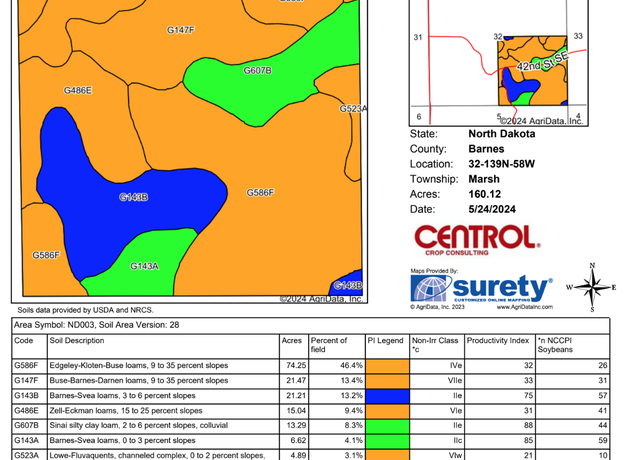Select the orange swatch in the G523A row
This screenshot has height=460, width=640.
(x=387, y=455)
